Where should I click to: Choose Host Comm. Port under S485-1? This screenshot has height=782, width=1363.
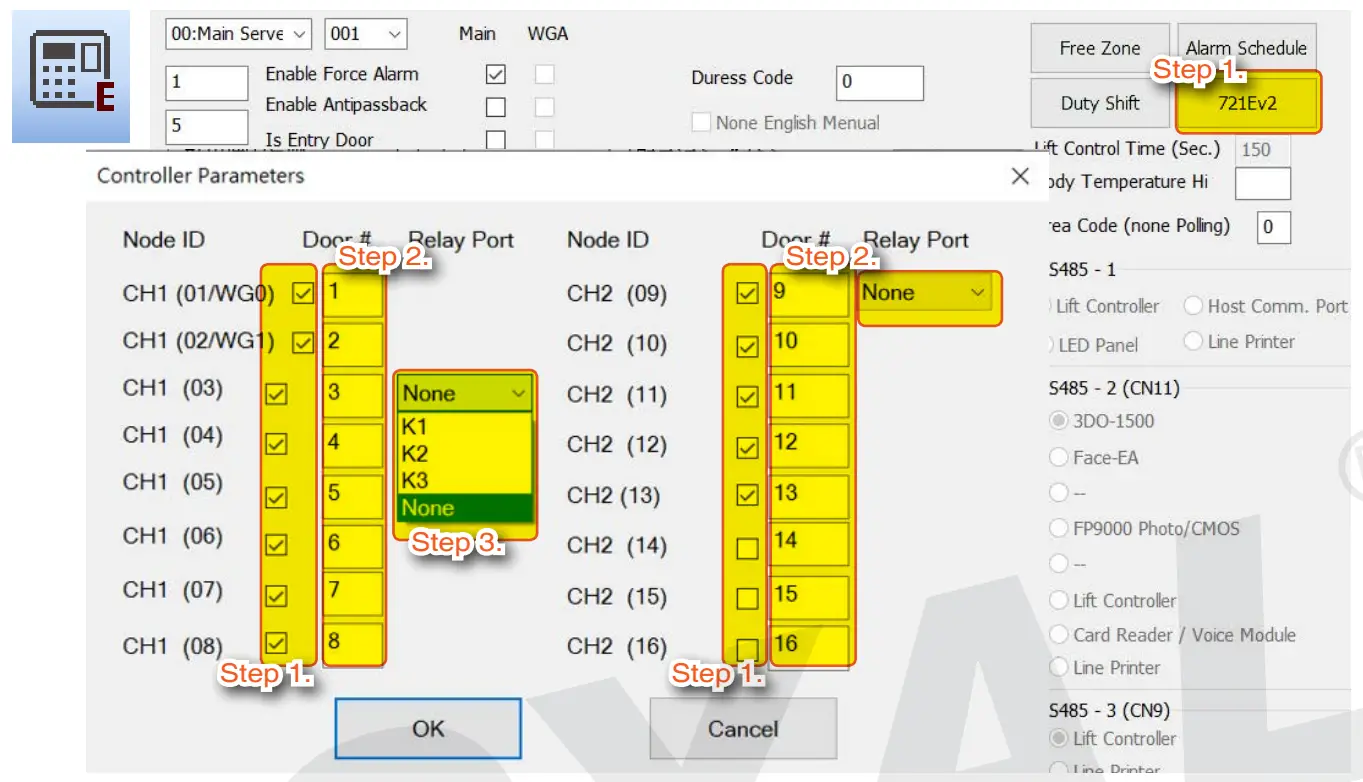(x=1193, y=306)
